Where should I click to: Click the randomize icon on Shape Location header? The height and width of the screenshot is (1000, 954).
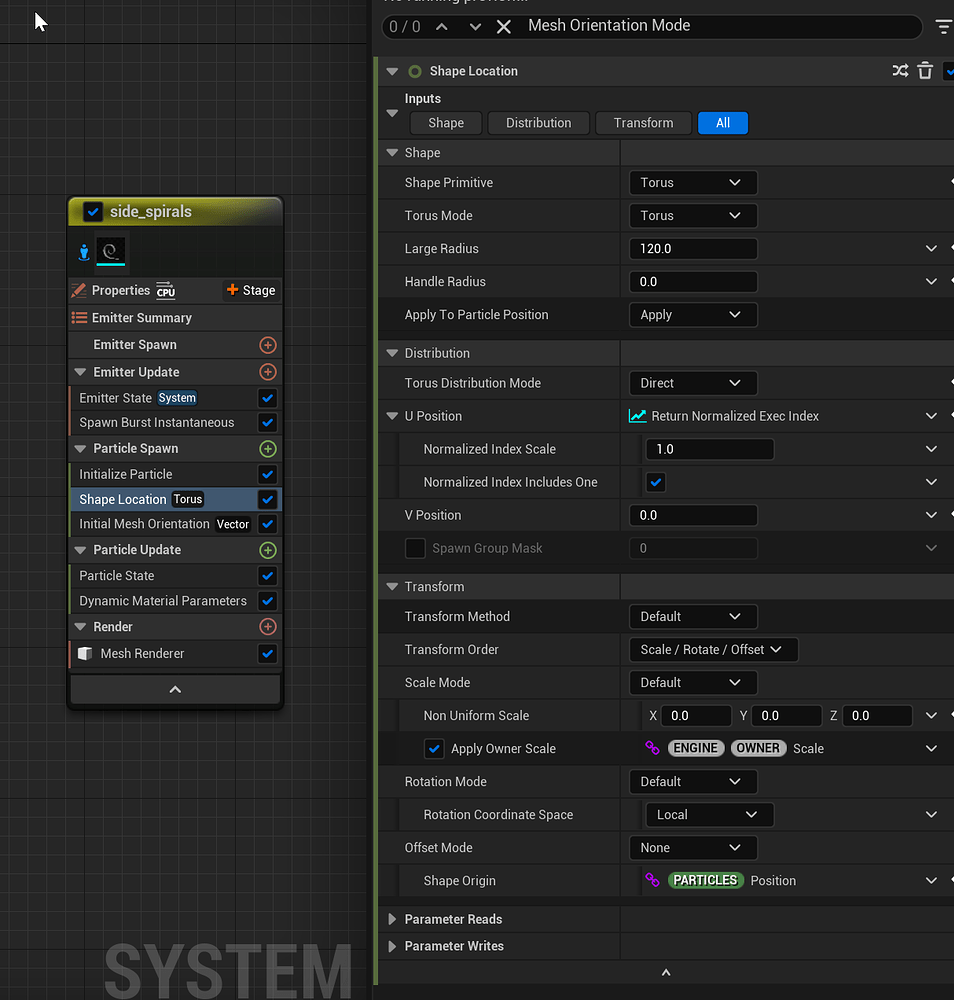coord(900,71)
